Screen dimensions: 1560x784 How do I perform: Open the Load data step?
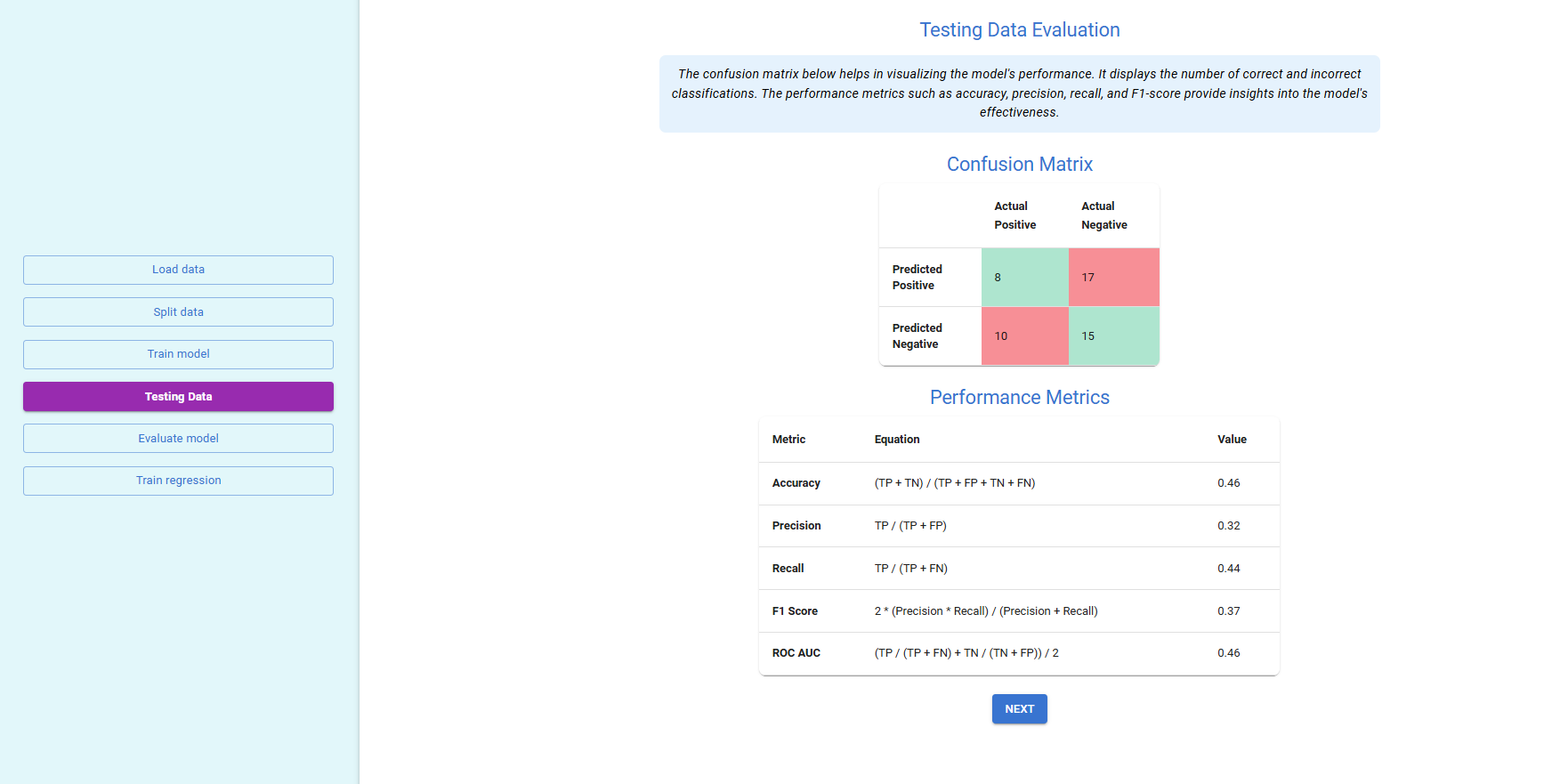pyautogui.click(x=178, y=270)
